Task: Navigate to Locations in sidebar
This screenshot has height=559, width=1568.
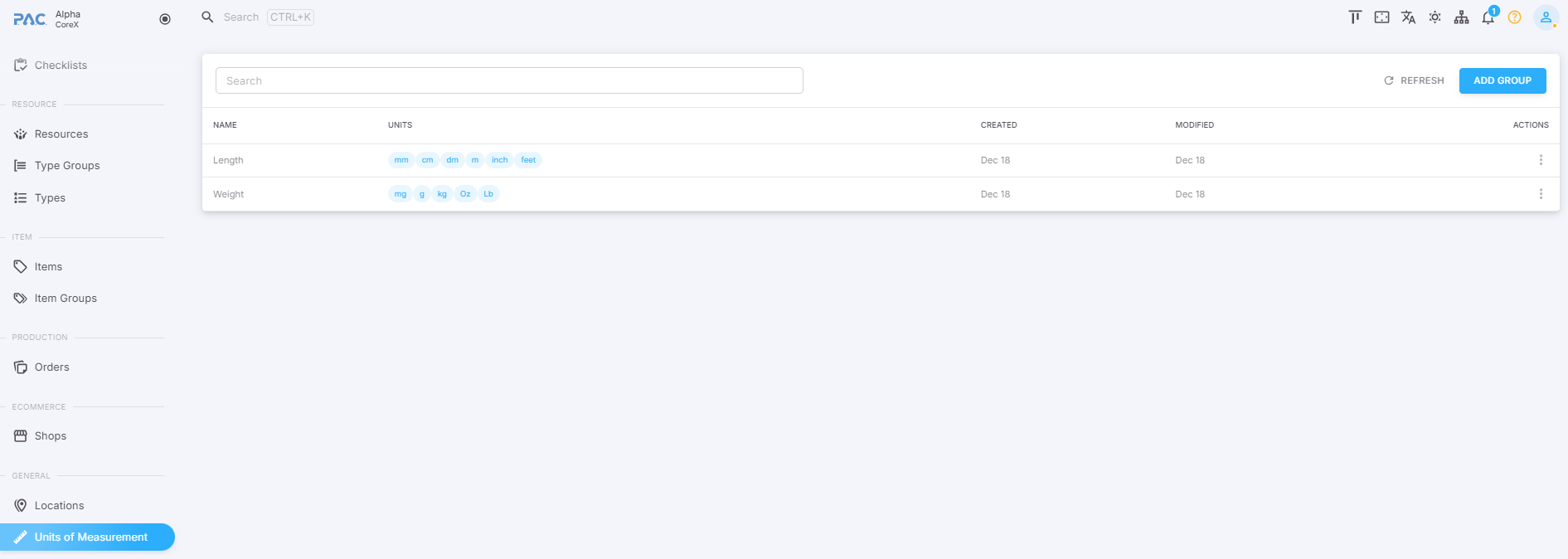Action: coord(59,506)
